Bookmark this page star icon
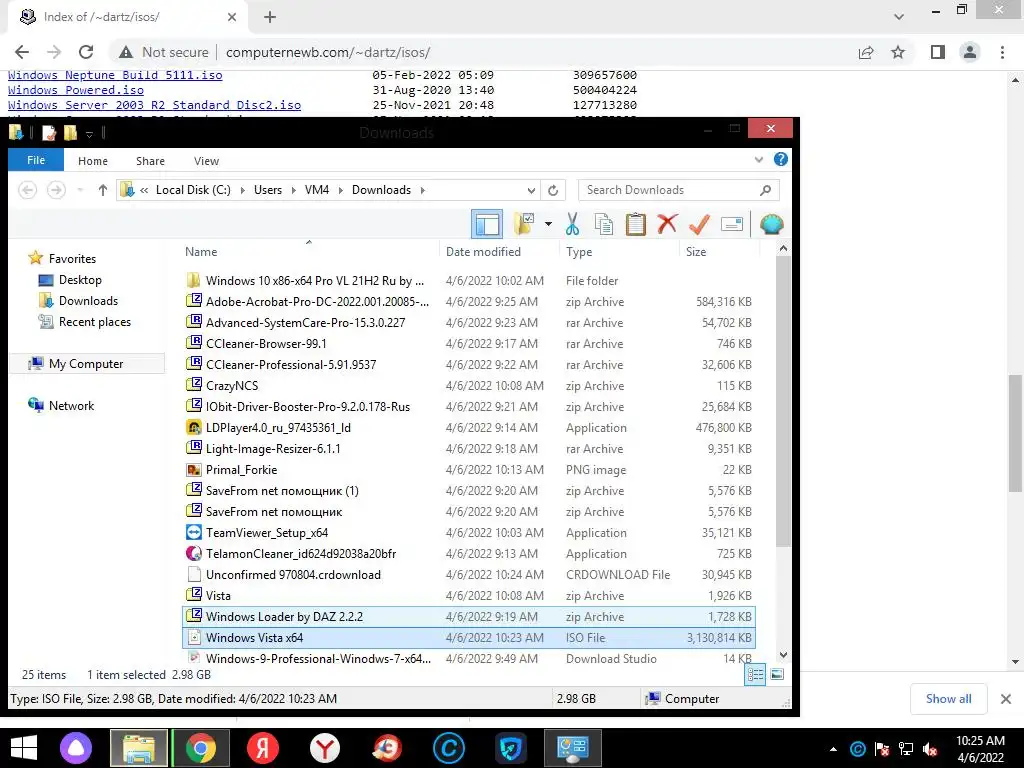 (899, 52)
